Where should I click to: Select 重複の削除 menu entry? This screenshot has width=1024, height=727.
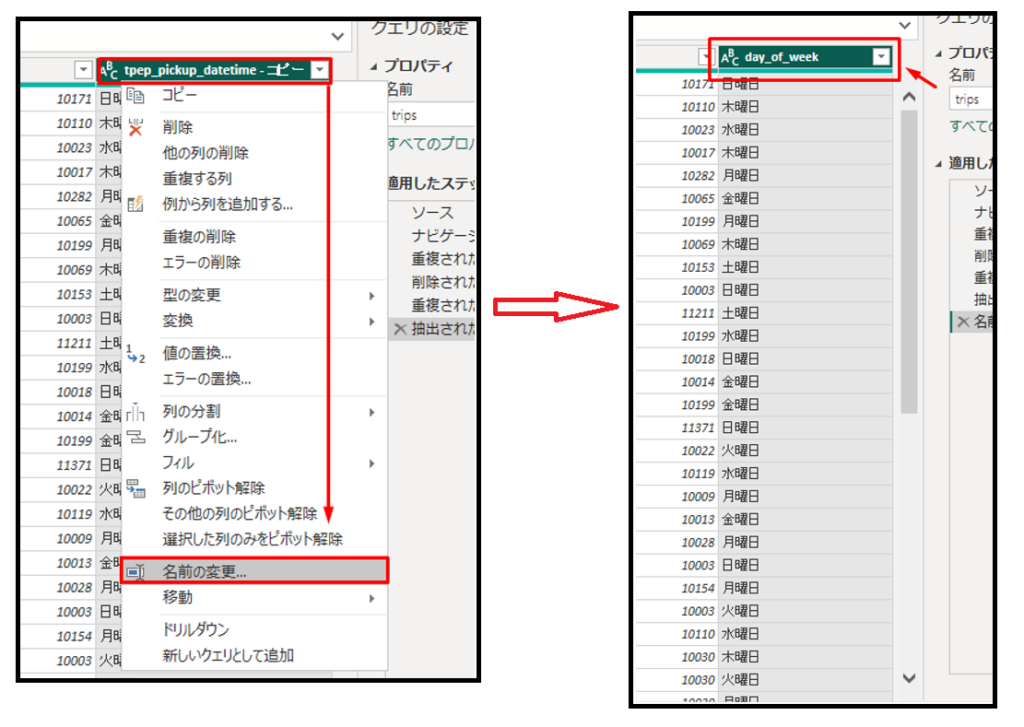point(199,236)
